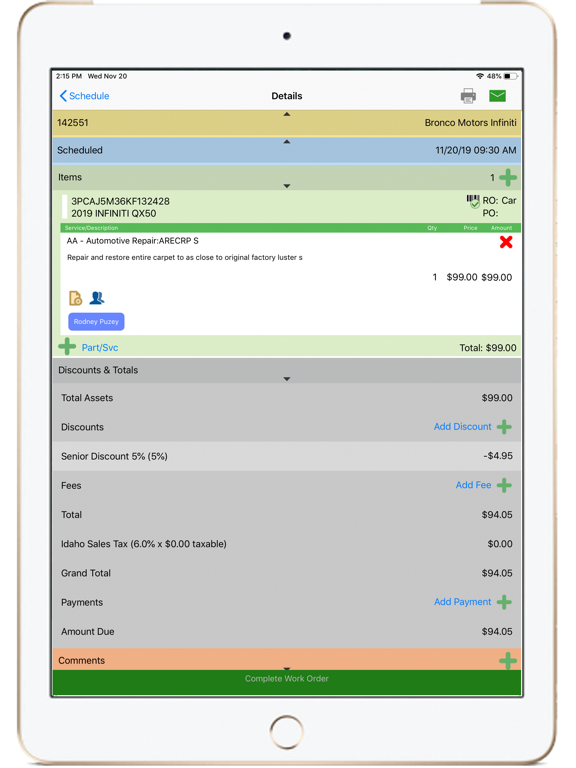Viewport: 576px width, 768px height.
Task: Go back to Schedule
Action: coord(84,96)
